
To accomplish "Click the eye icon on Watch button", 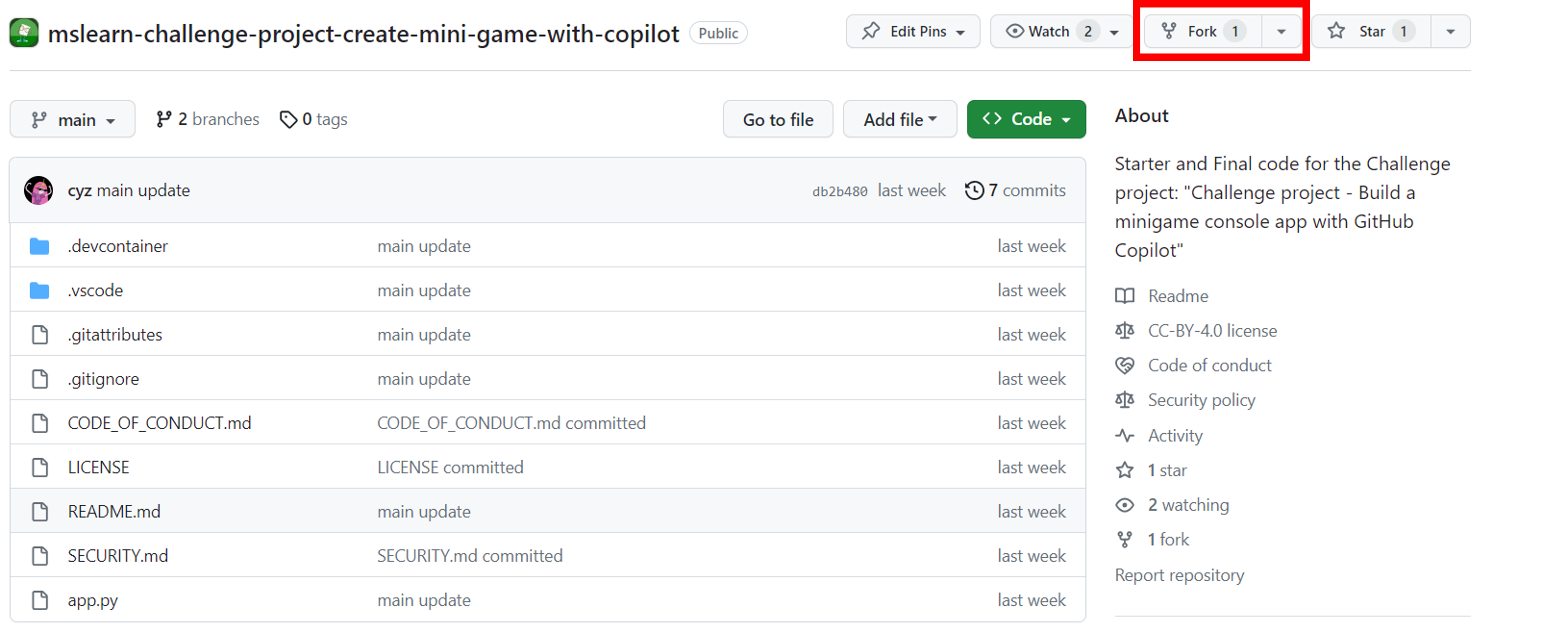I will coord(1014,31).
